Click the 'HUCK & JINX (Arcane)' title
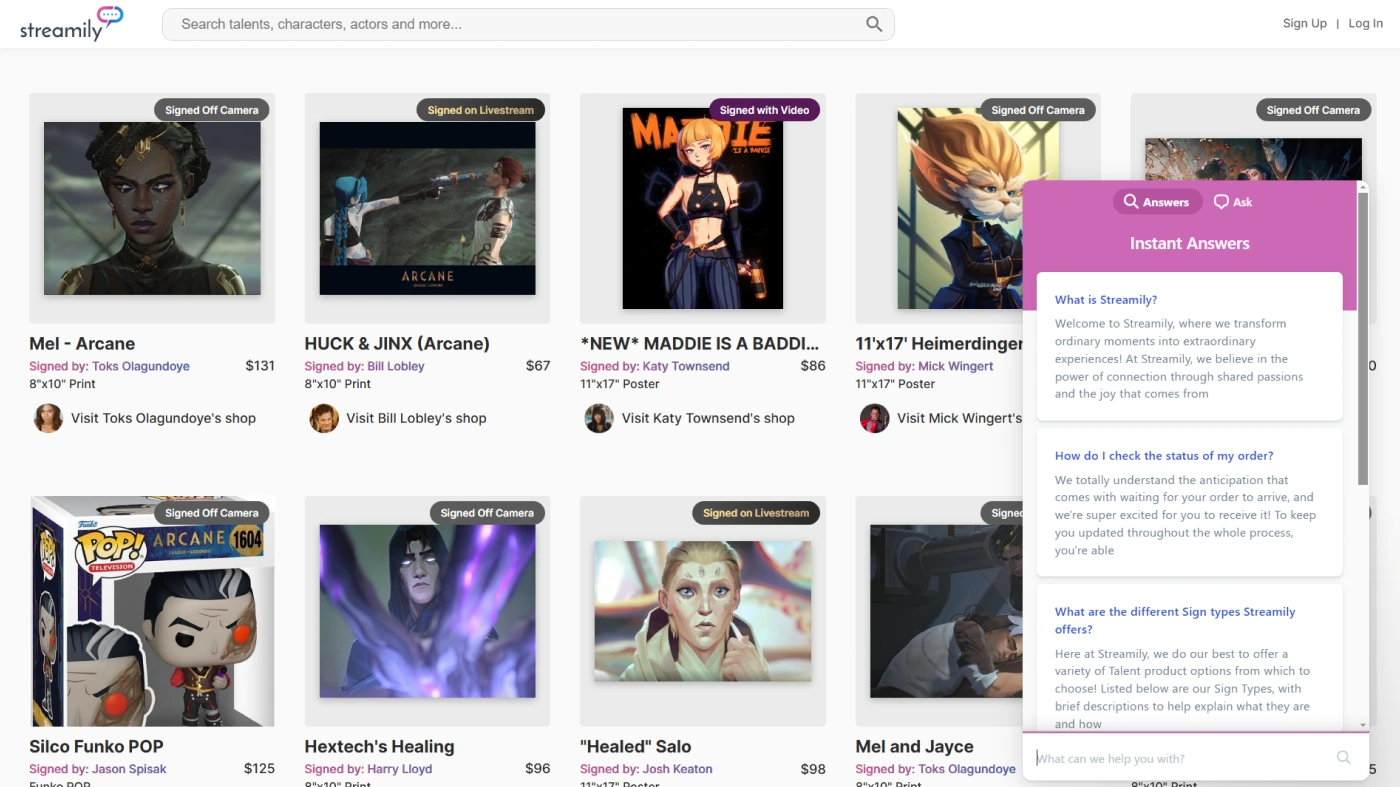The height and width of the screenshot is (787, 1400). tap(397, 343)
